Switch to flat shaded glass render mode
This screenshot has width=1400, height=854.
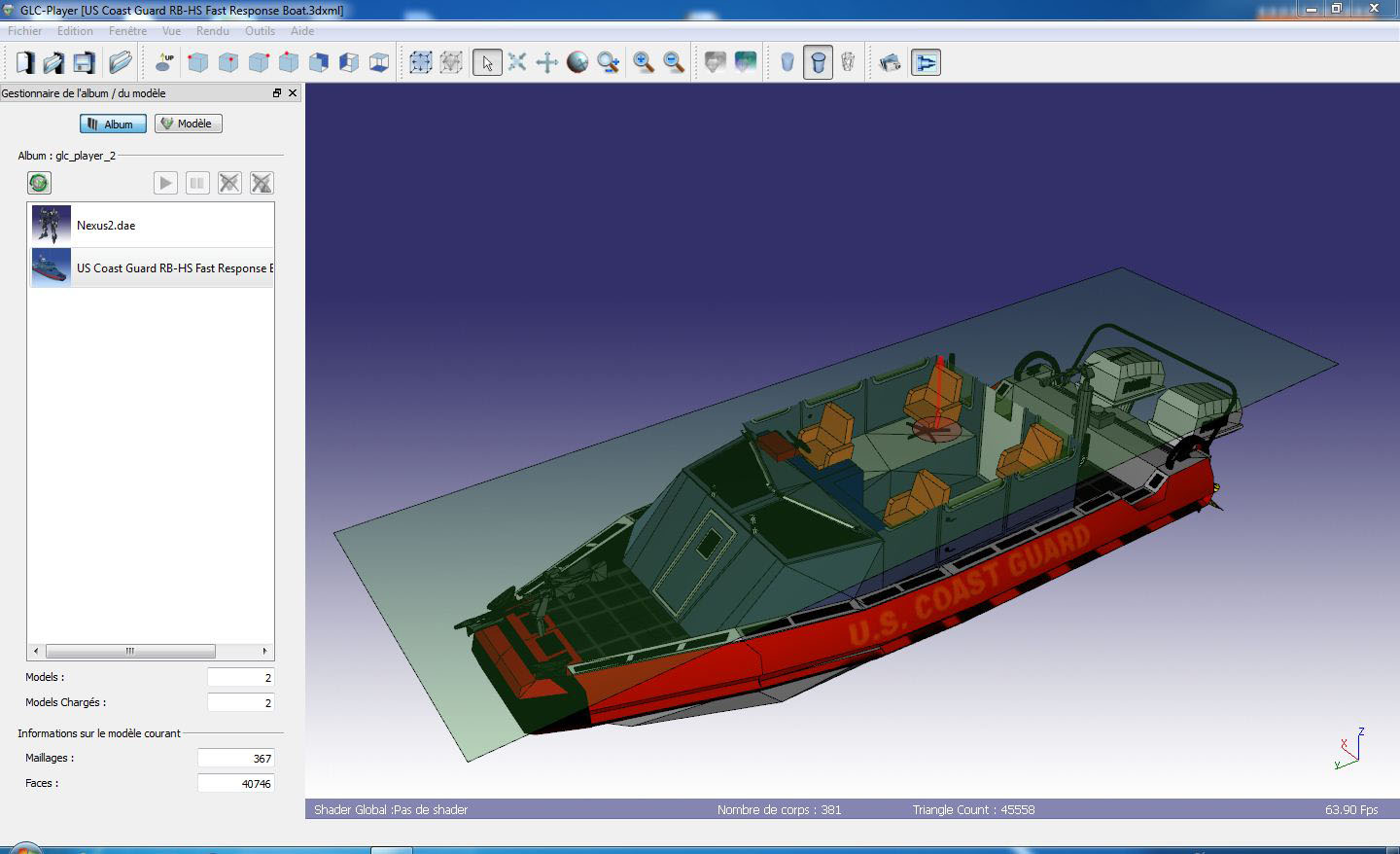tap(787, 63)
